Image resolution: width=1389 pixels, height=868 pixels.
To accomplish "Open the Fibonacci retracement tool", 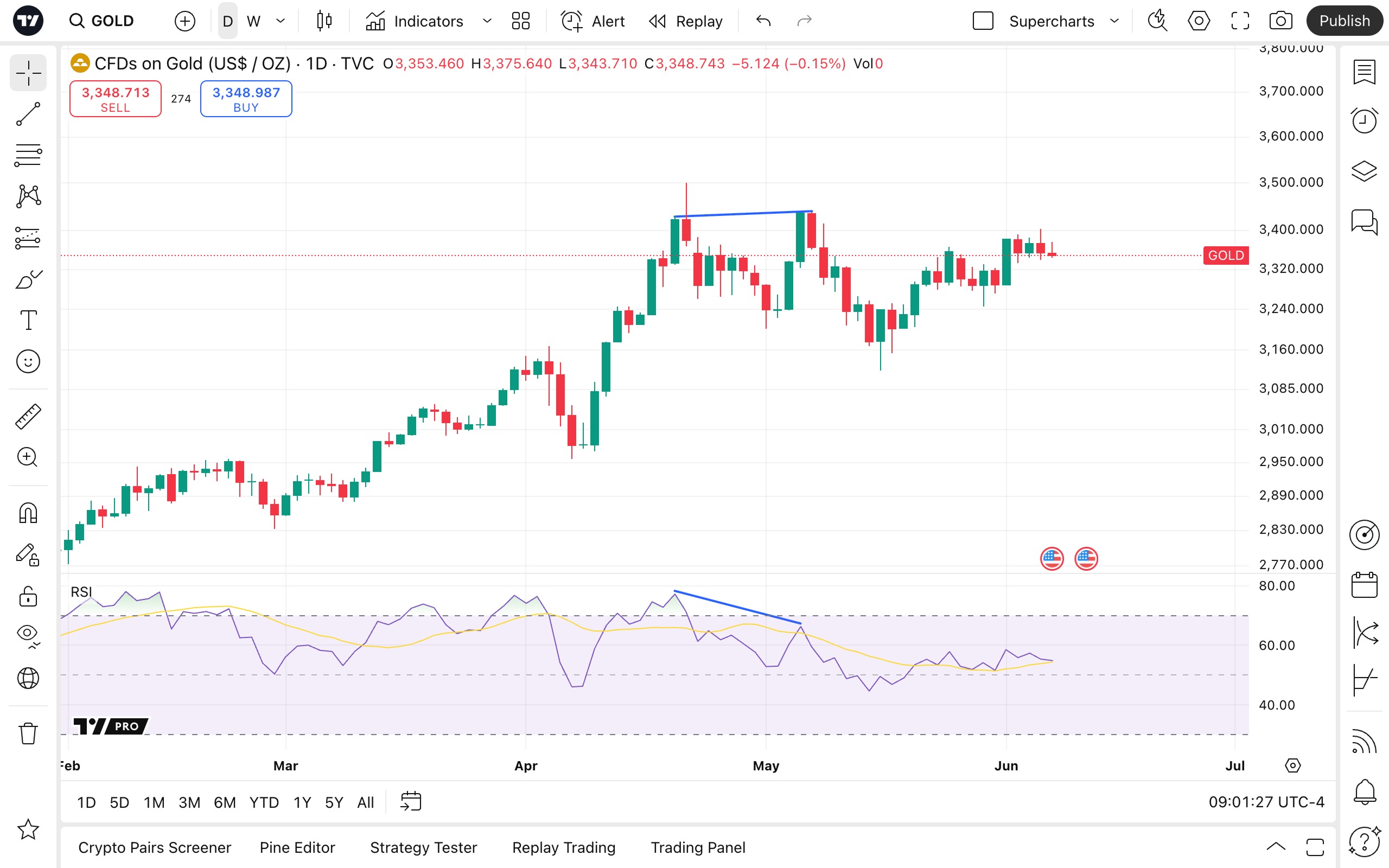I will point(28,155).
